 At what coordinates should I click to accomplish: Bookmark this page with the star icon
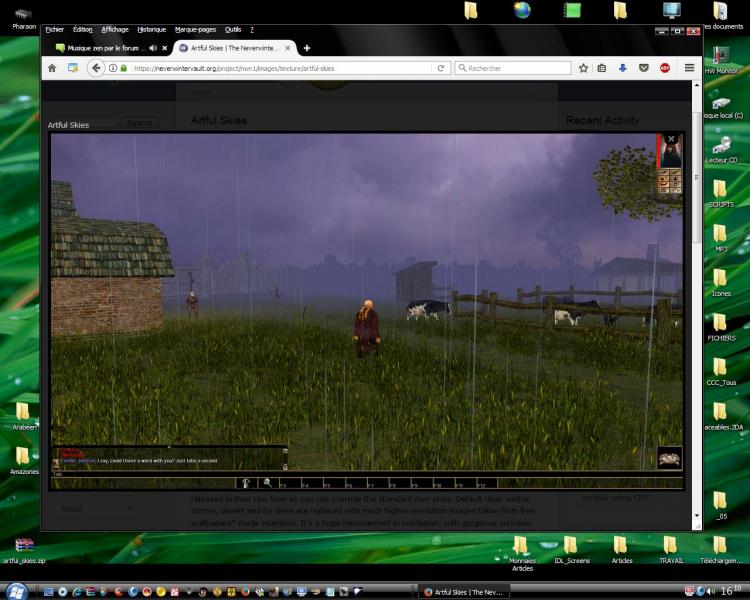click(583, 68)
